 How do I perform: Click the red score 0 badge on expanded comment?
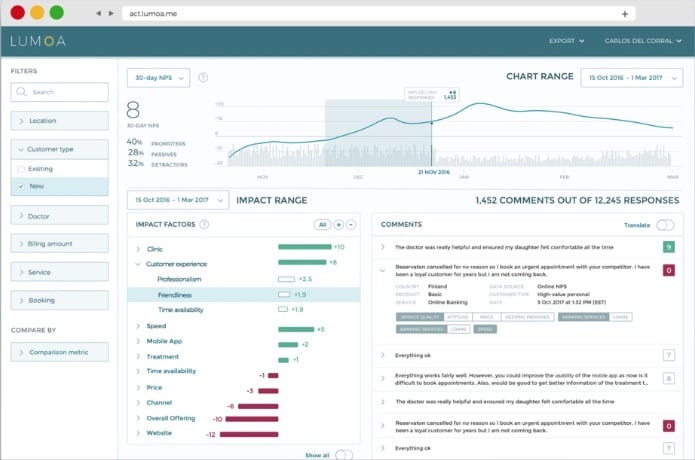tap(668, 270)
